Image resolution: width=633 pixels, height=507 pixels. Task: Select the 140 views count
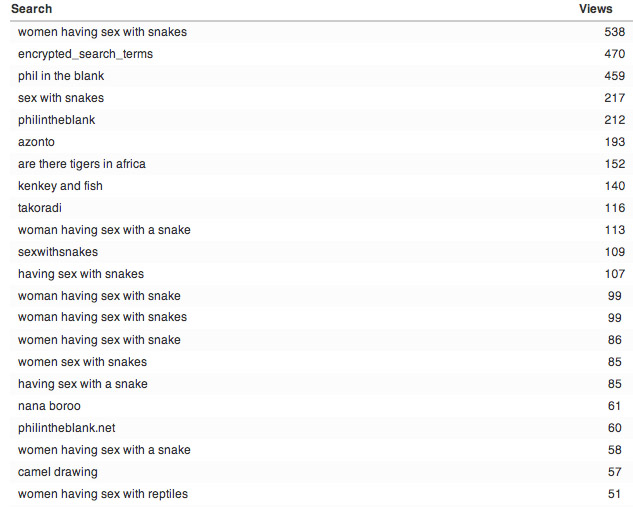click(x=614, y=186)
